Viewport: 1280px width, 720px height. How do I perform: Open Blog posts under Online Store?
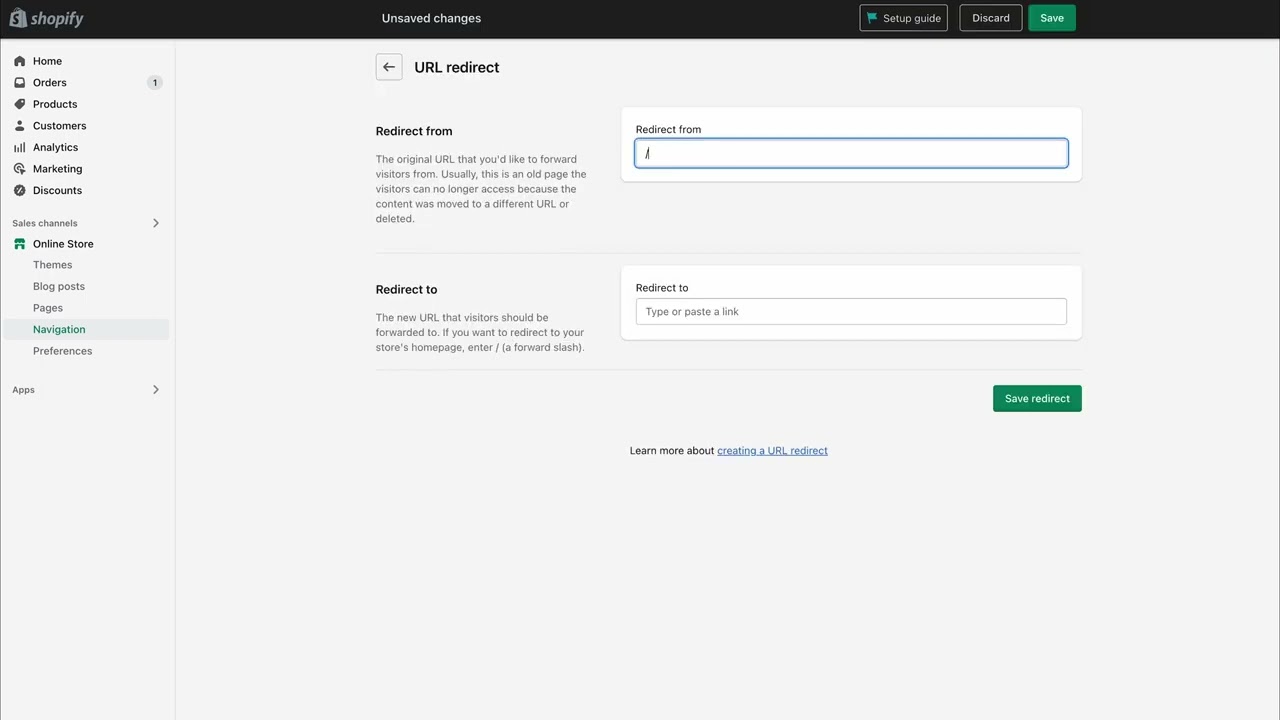(x=59, y=286)
